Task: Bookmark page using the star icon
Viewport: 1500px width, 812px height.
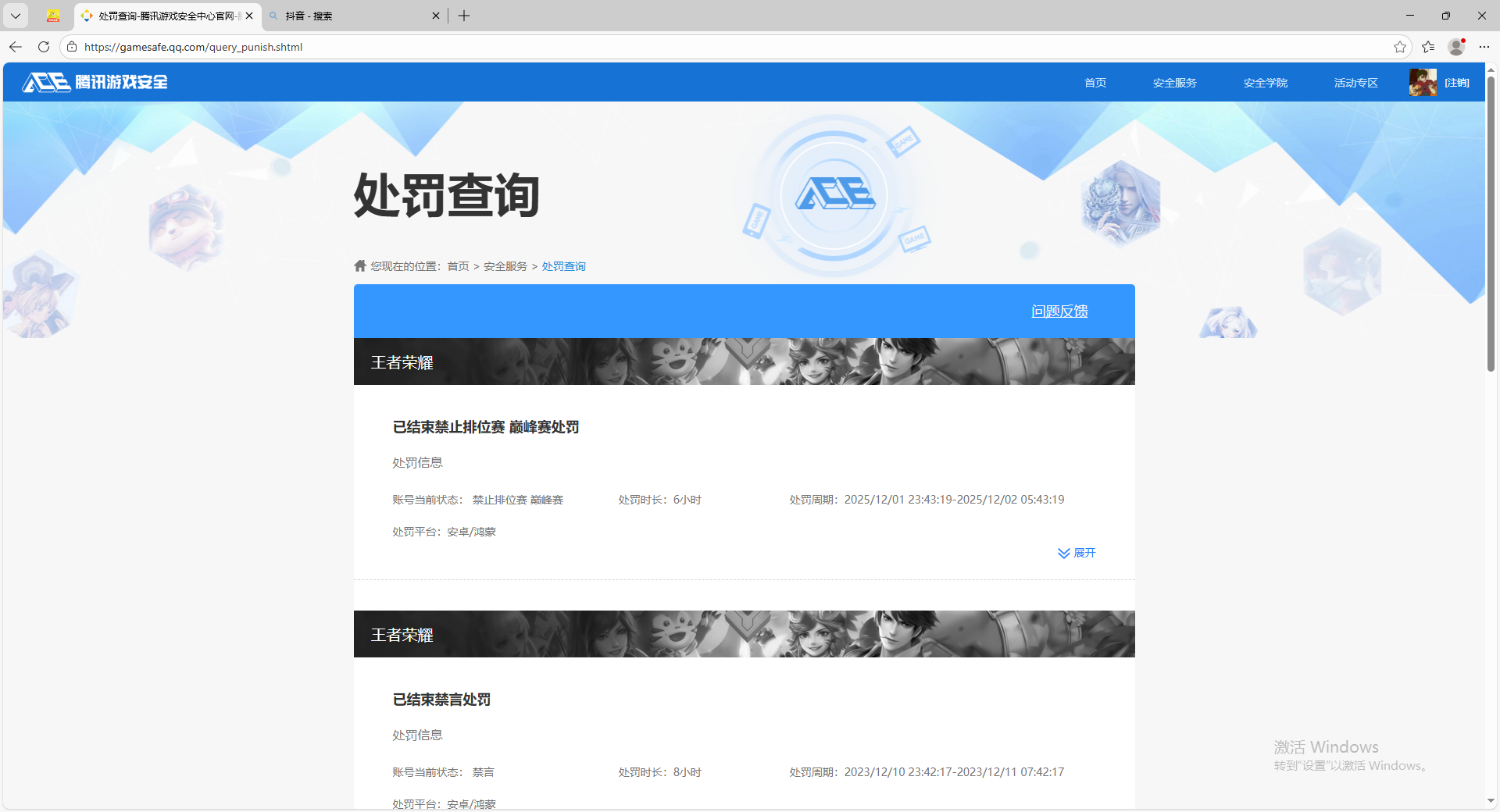Action: pyautogui.click(x=1400, y=47)
